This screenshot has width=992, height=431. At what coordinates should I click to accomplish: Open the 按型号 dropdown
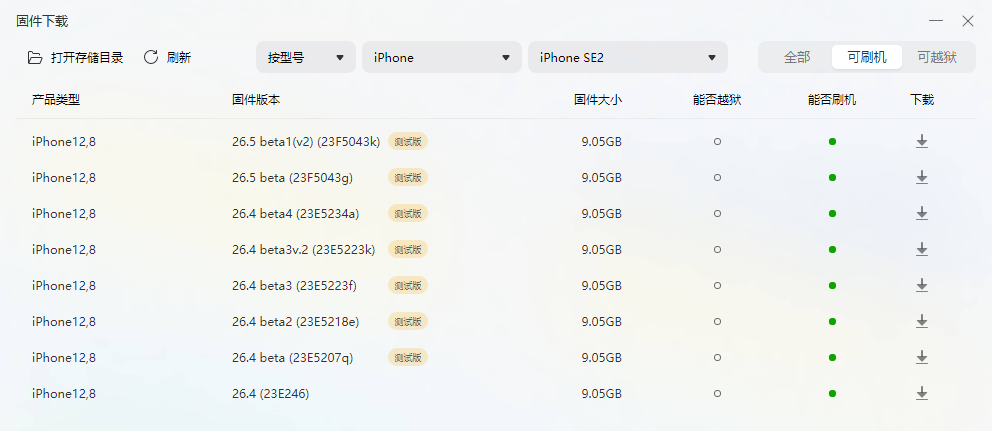305,57
